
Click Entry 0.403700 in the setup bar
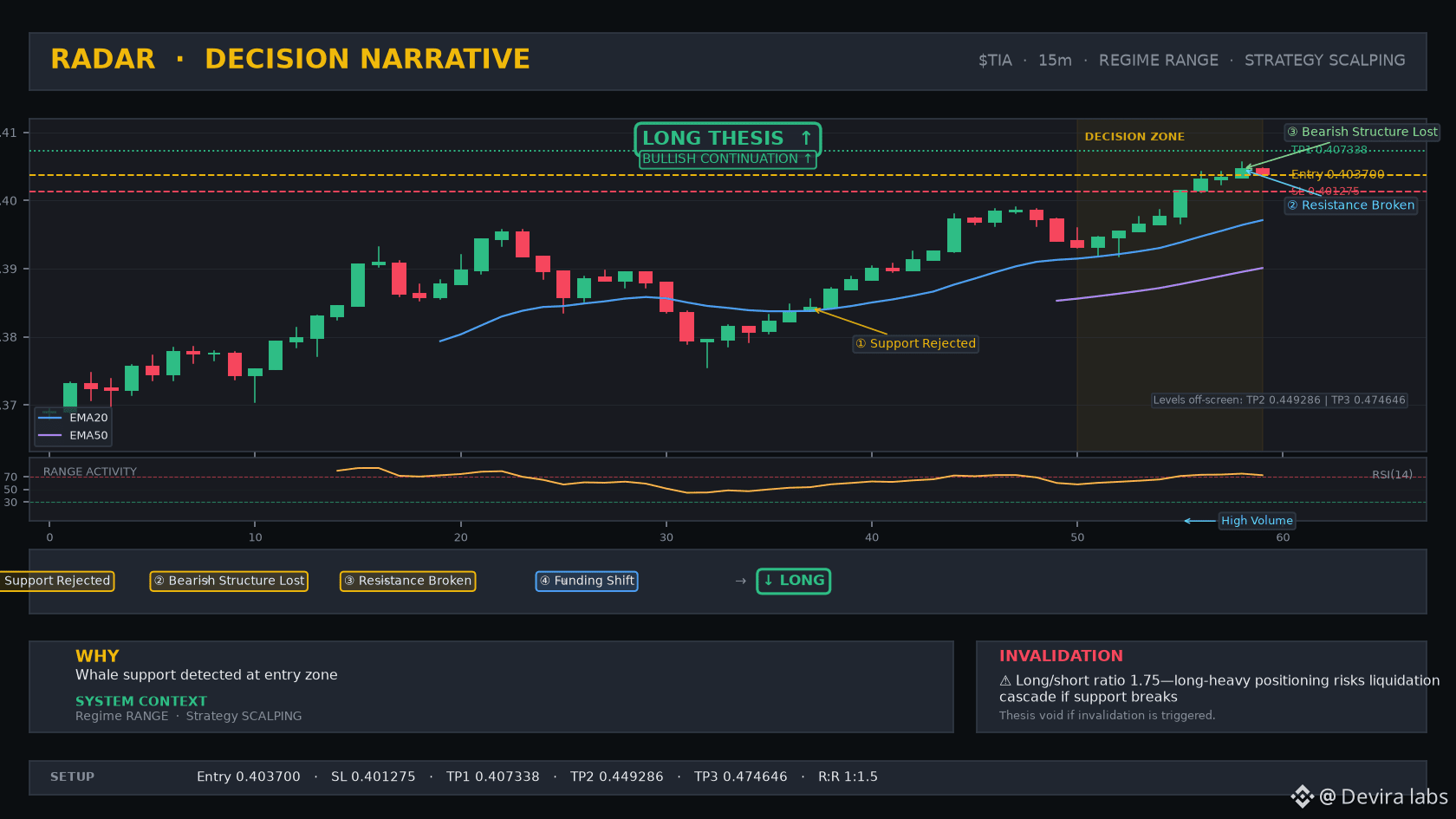pyautogui.click(x=249, y=777)
